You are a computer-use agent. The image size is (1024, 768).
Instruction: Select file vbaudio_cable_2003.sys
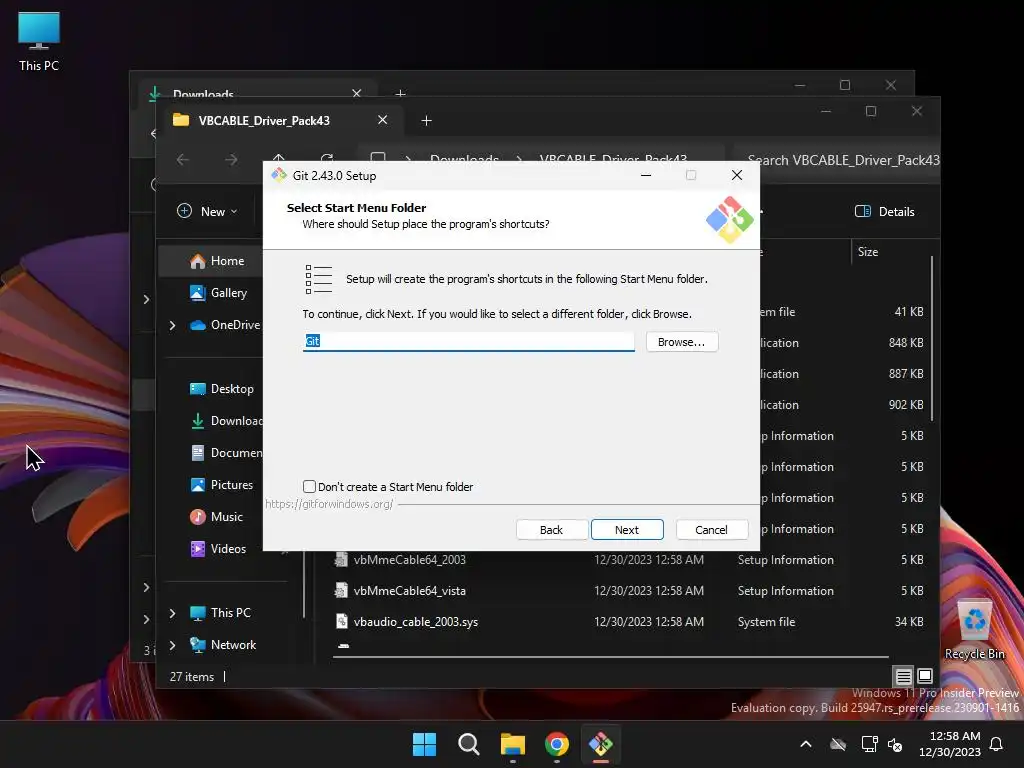(415, 622)
